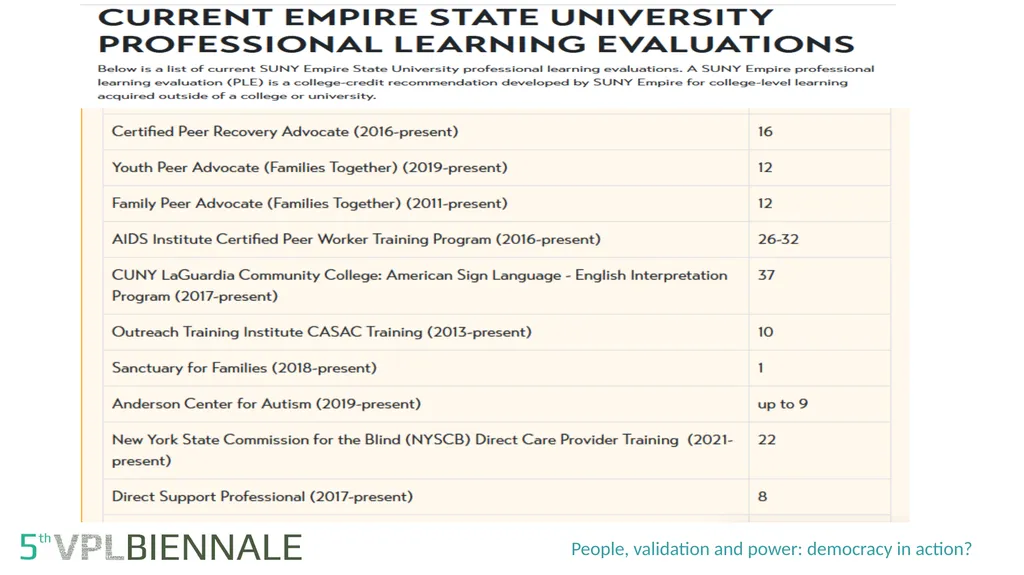The height and width of the screenshot is (575, 1024).
Task: Click Youth Peer Advocate (Families Together) entry
Action: click(310, 168)
